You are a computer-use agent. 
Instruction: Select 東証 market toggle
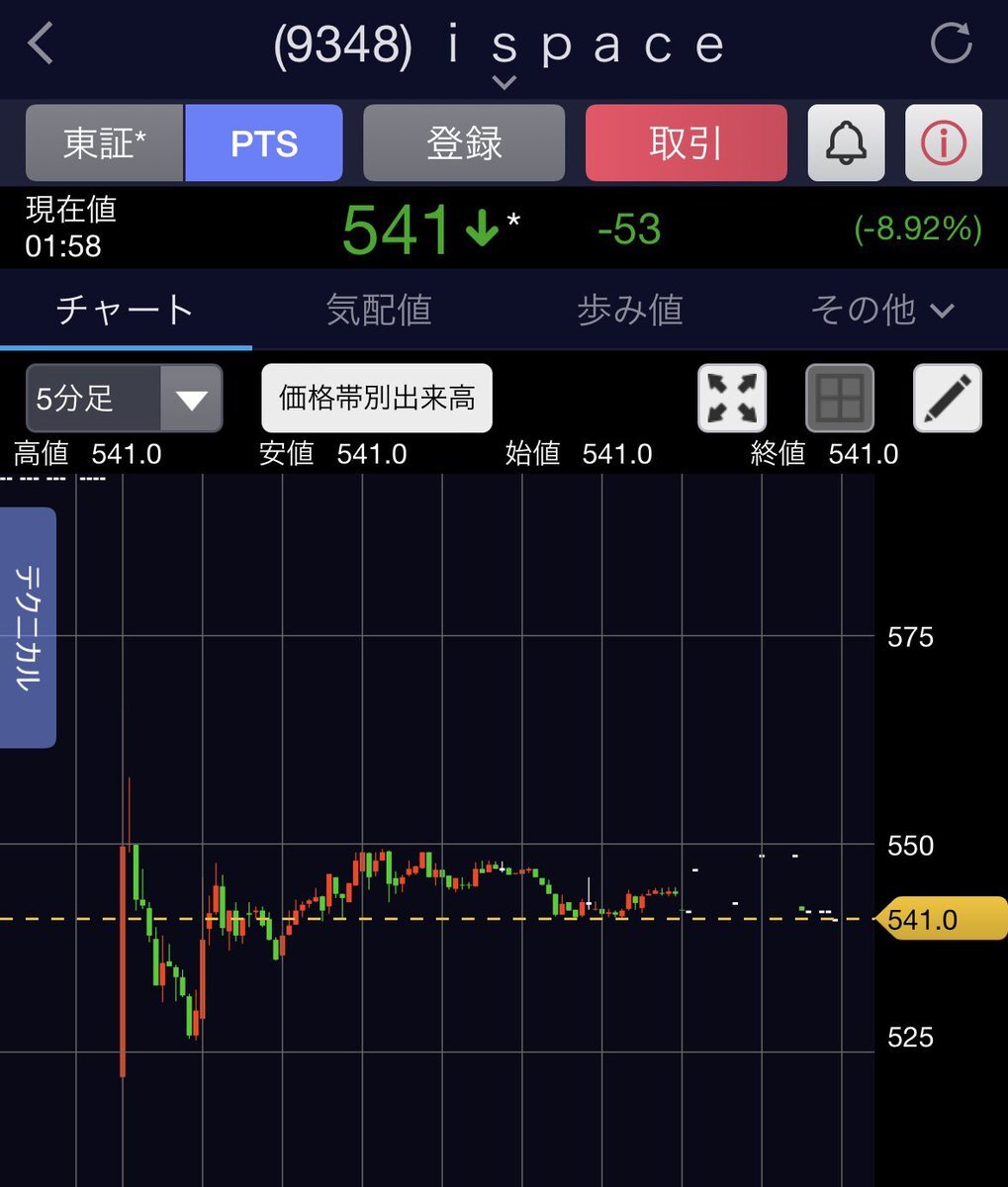click(x=105, y=143)
